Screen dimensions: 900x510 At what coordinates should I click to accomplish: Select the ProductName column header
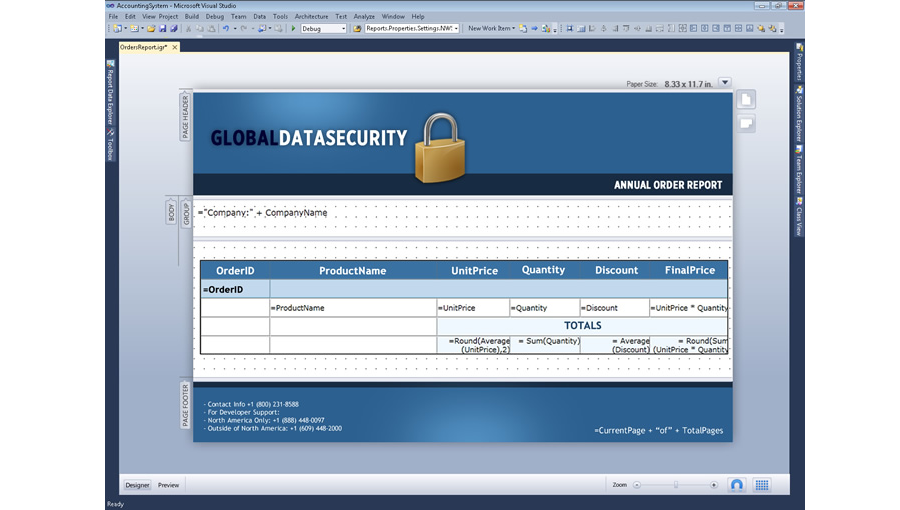tap(352, 271)
